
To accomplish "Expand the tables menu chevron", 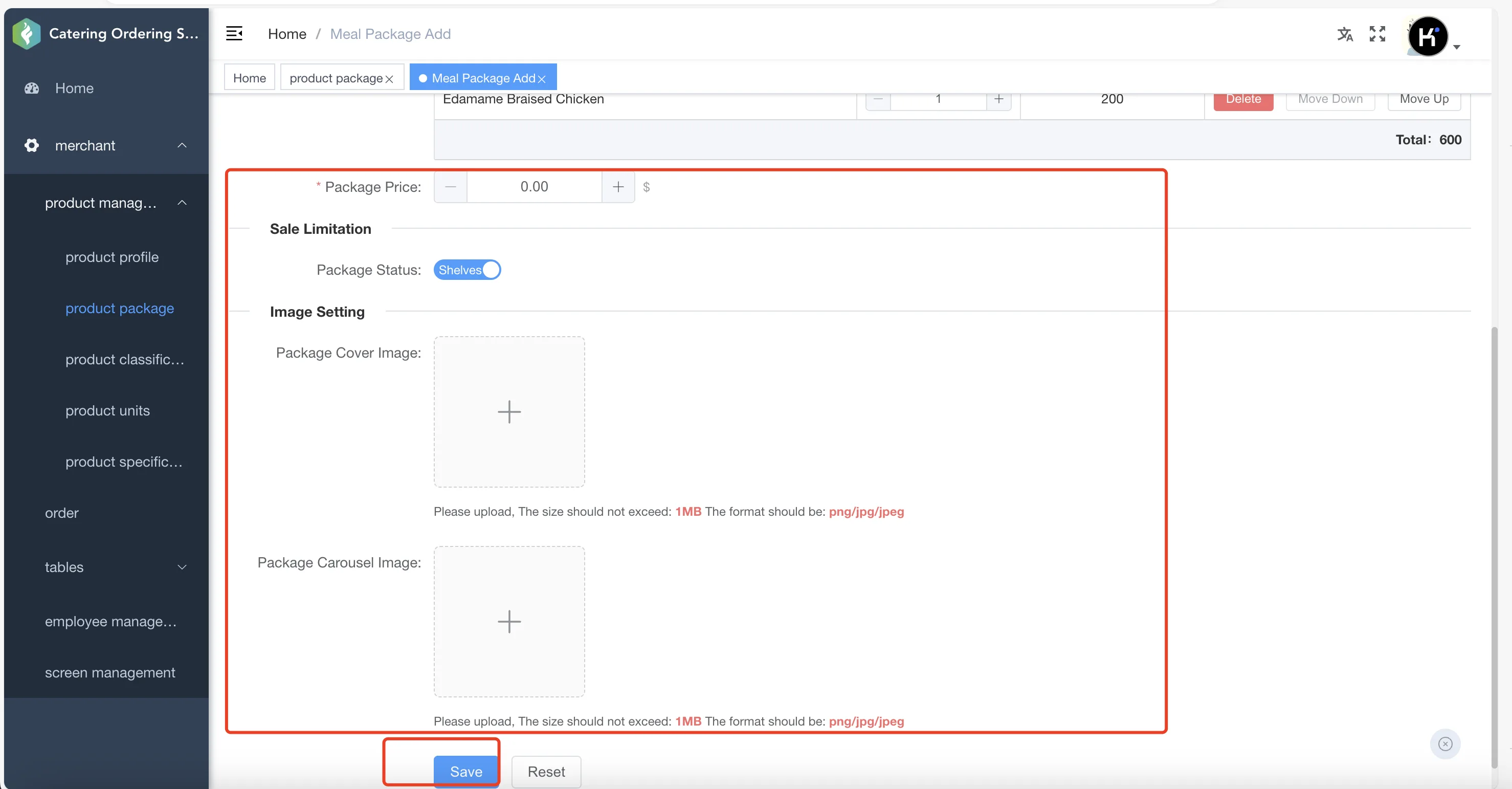I will point(182,567).
